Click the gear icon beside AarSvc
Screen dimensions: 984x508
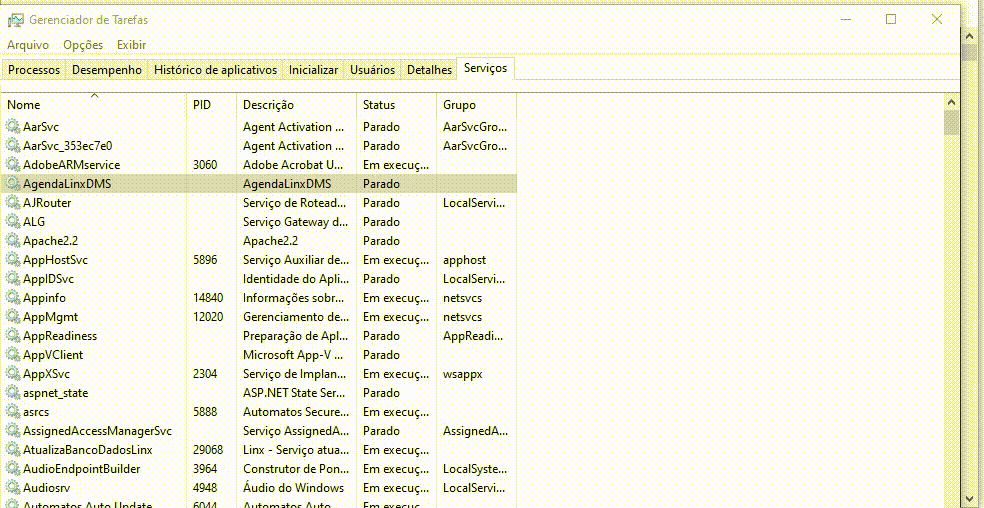[x=13, y=127]
